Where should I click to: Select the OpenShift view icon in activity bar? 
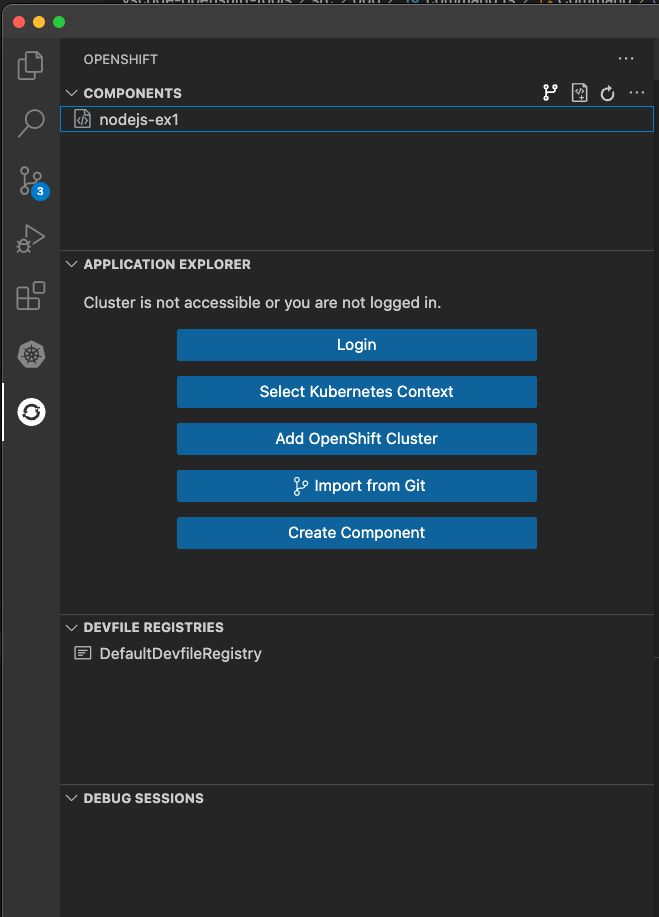tap(32, 412)
